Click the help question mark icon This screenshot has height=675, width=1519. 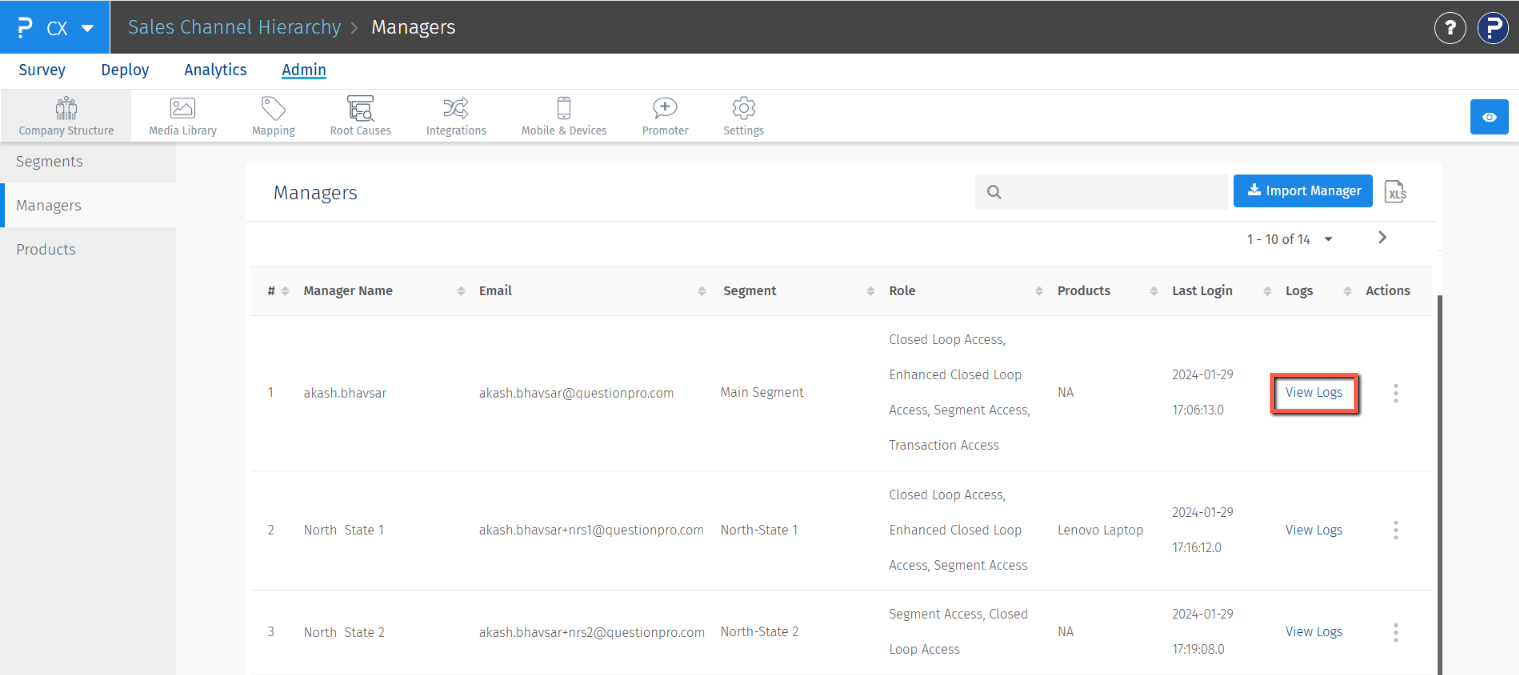point(1450,27)
